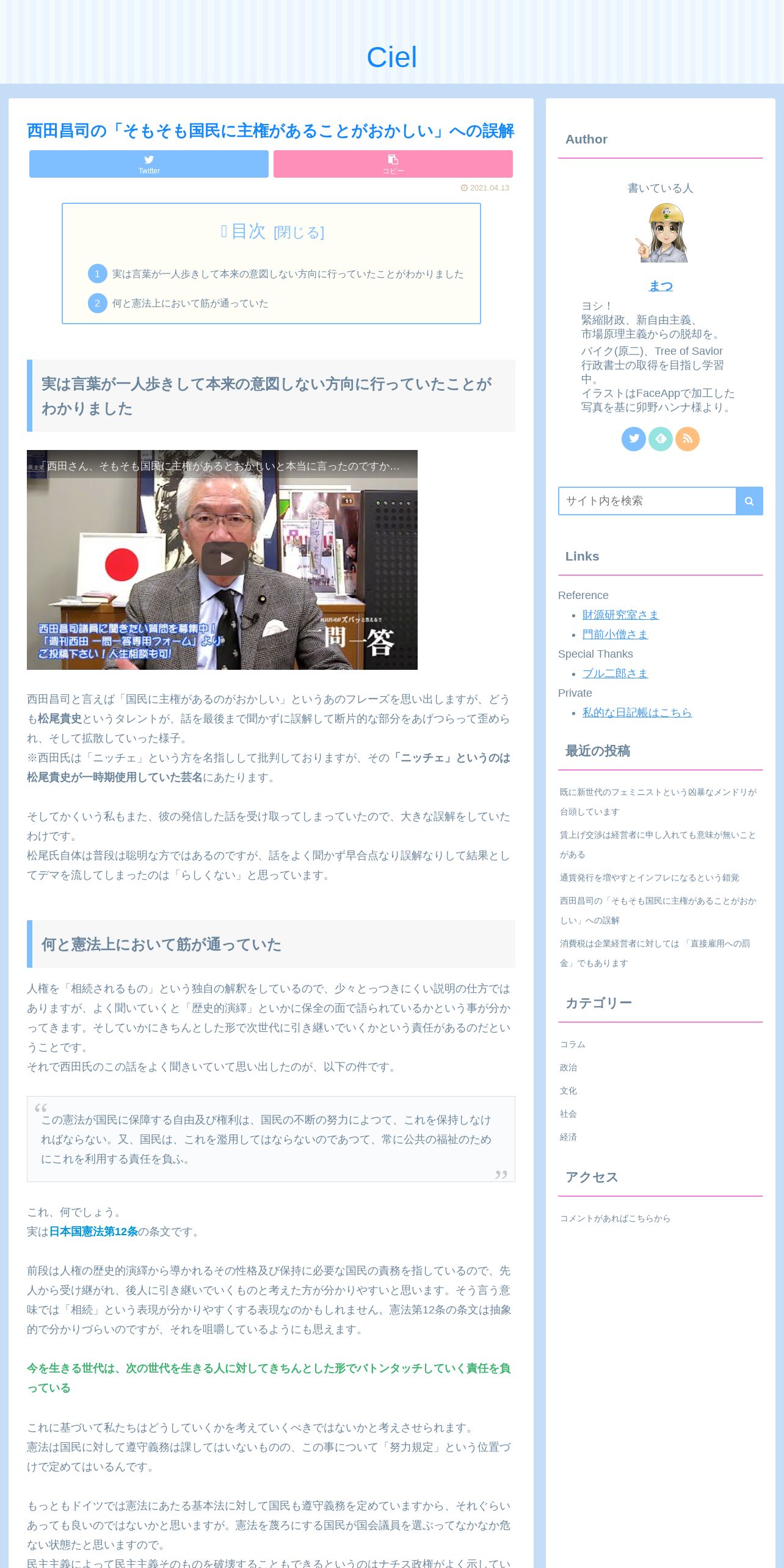Open the author's Twitter icon

(x=634, y=439)
